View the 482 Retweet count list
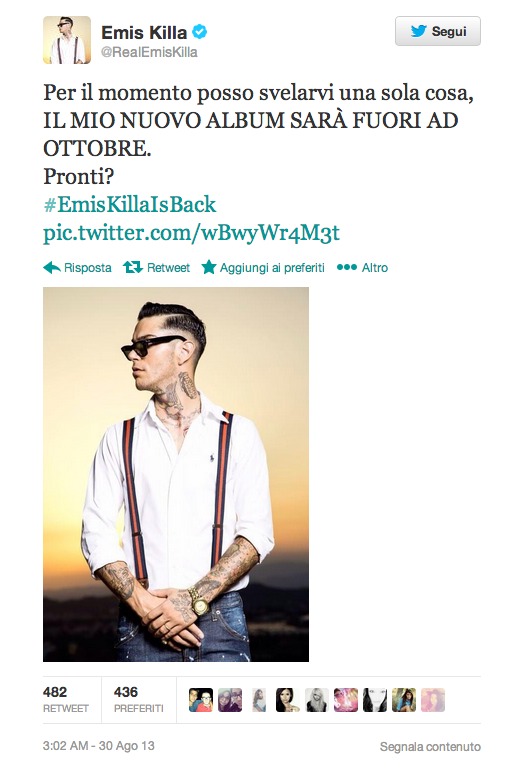 click(66, 699)
